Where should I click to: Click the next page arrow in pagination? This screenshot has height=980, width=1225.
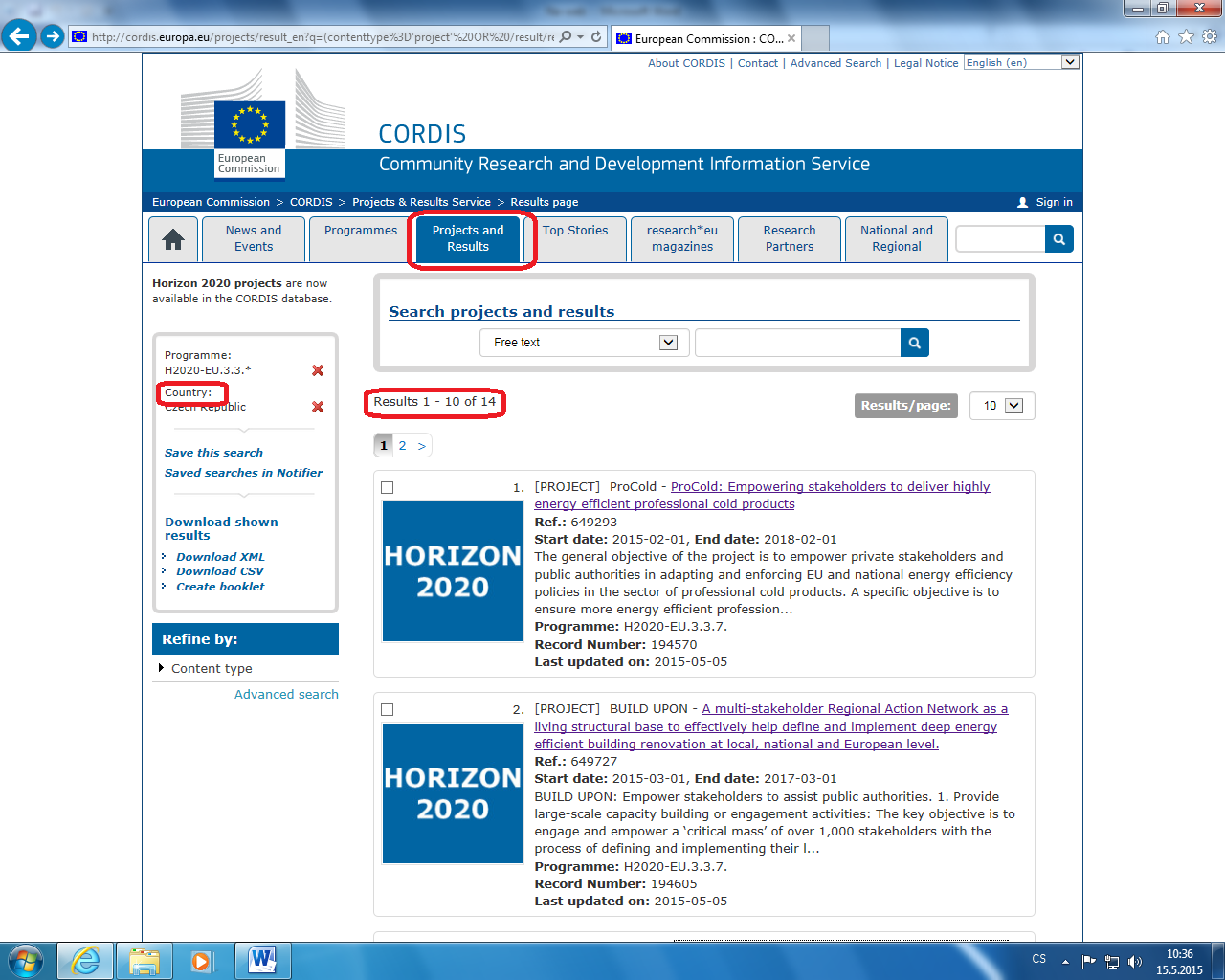point(421,446)
